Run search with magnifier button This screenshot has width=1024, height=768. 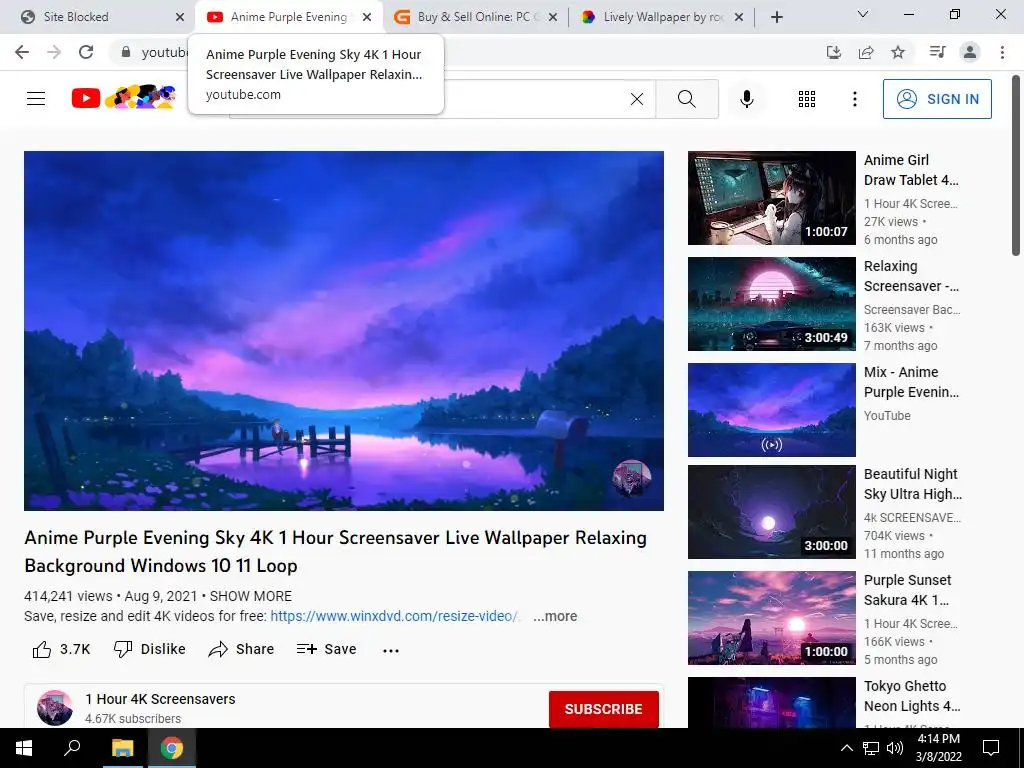pos(686,99)
